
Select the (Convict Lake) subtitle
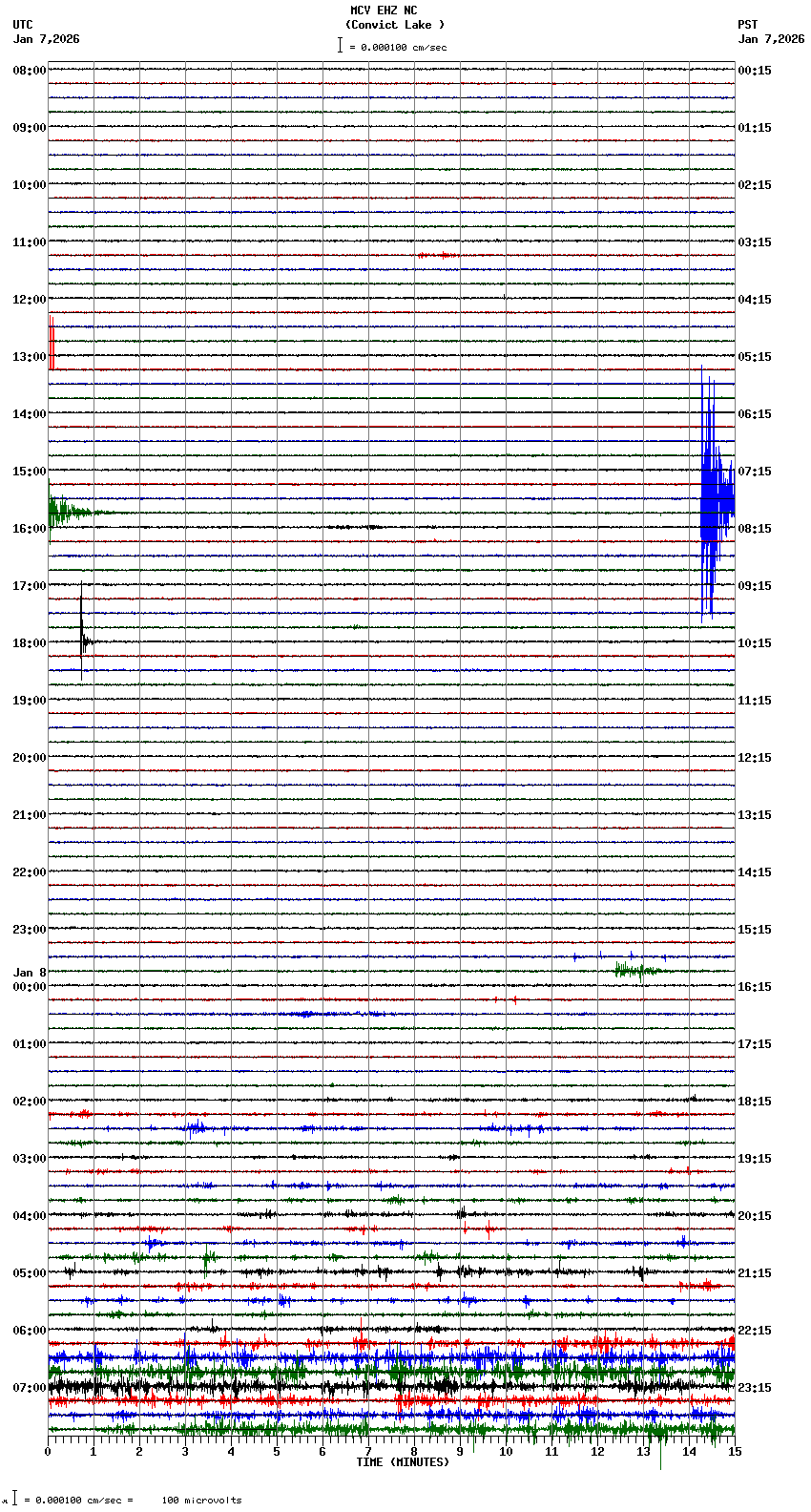click(x=395, y=25)
